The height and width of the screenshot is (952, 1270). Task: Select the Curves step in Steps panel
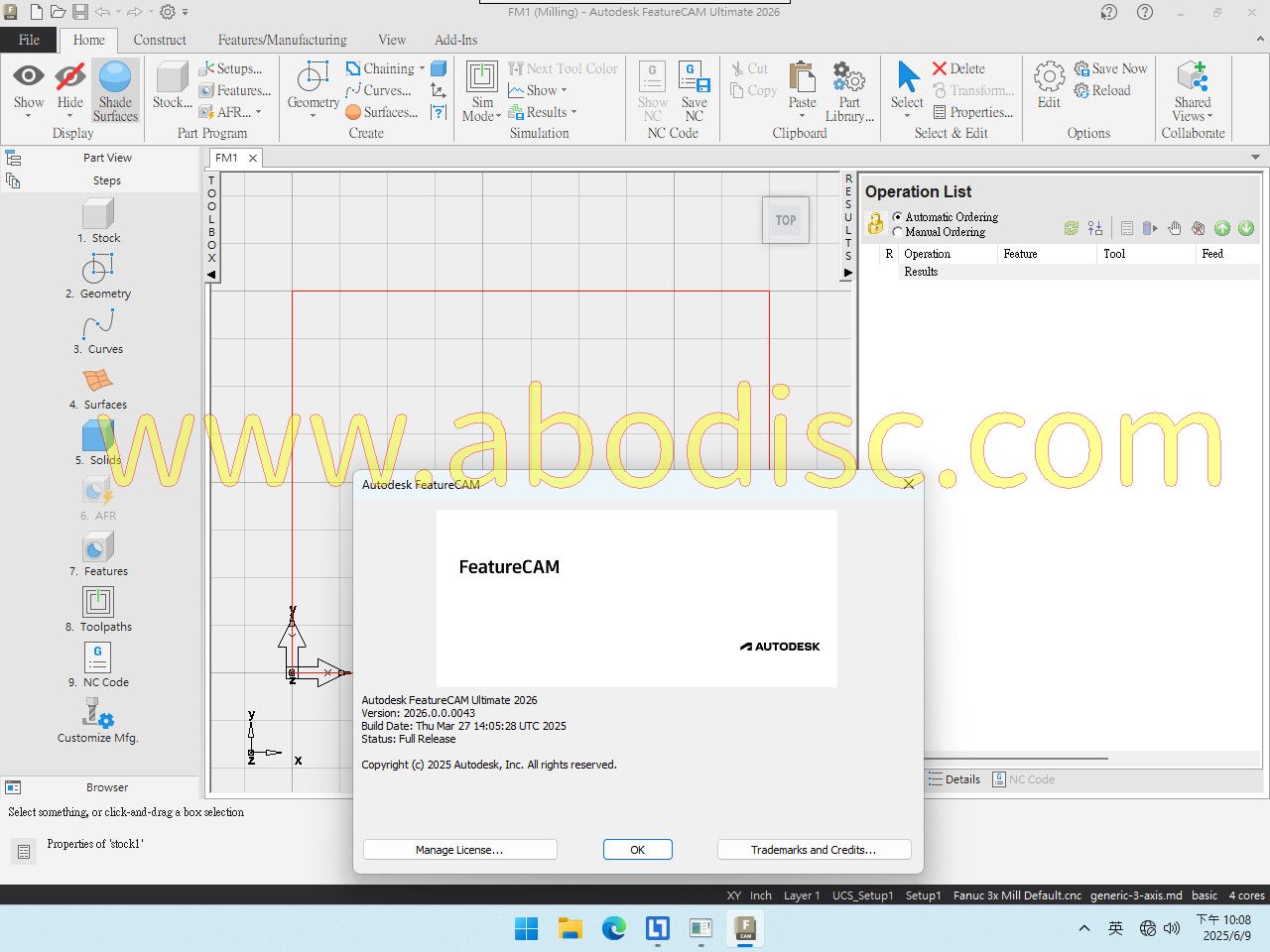click(98, 331)
